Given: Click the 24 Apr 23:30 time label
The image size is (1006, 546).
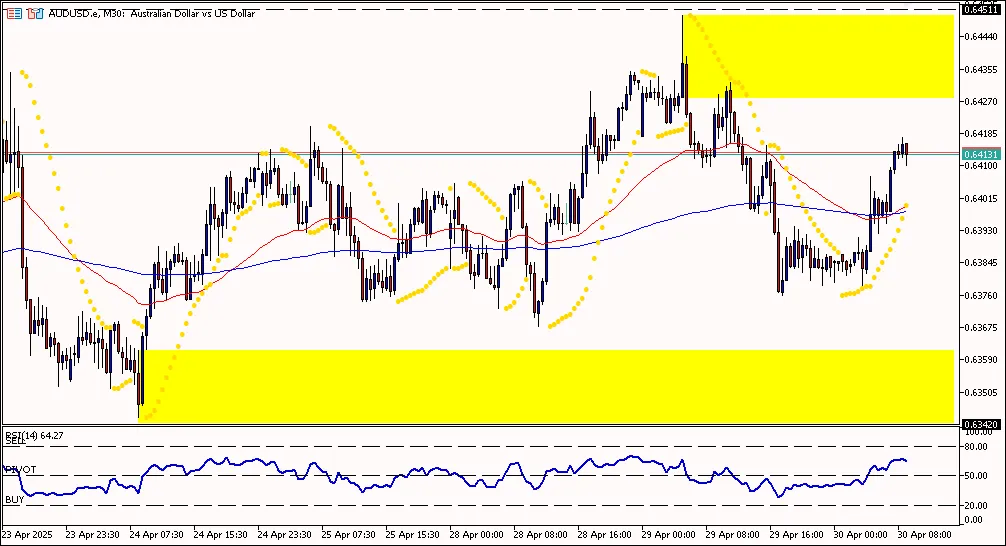Looking at the screenshot, I should point(285,534).
